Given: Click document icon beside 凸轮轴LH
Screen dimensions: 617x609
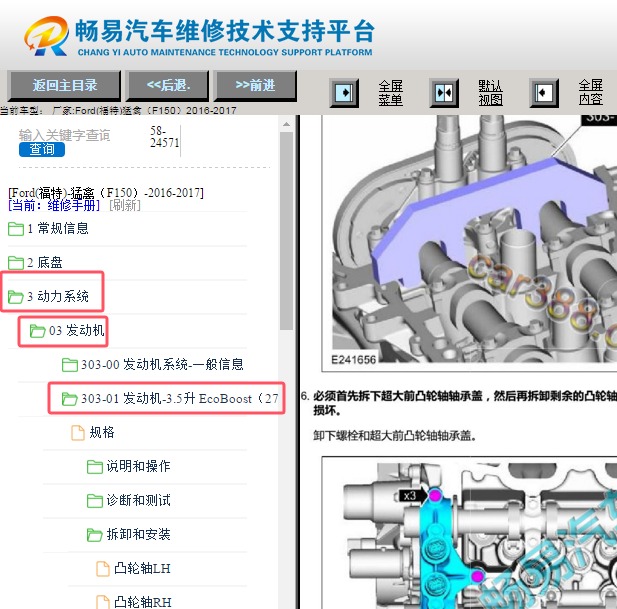Looking at the screenshot, I should pyautogui.click(x=103, y=569).
